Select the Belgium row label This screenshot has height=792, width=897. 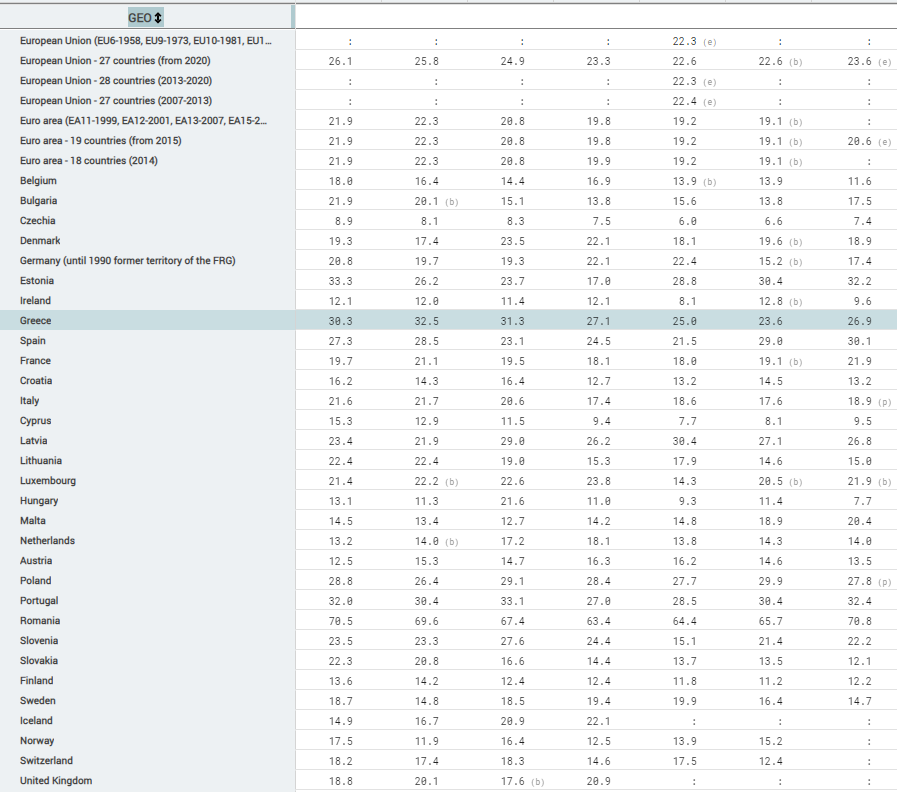(38, 181)
